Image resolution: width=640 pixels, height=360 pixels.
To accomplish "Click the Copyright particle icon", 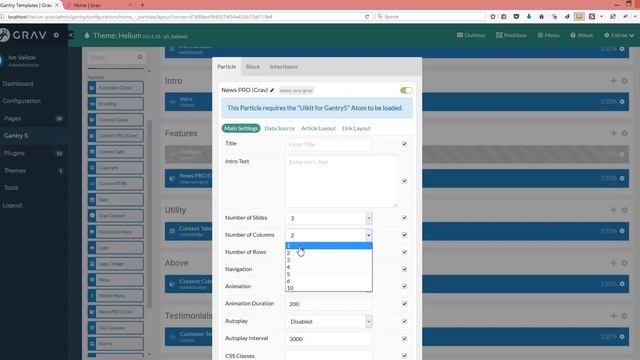I will click(92, 168).
